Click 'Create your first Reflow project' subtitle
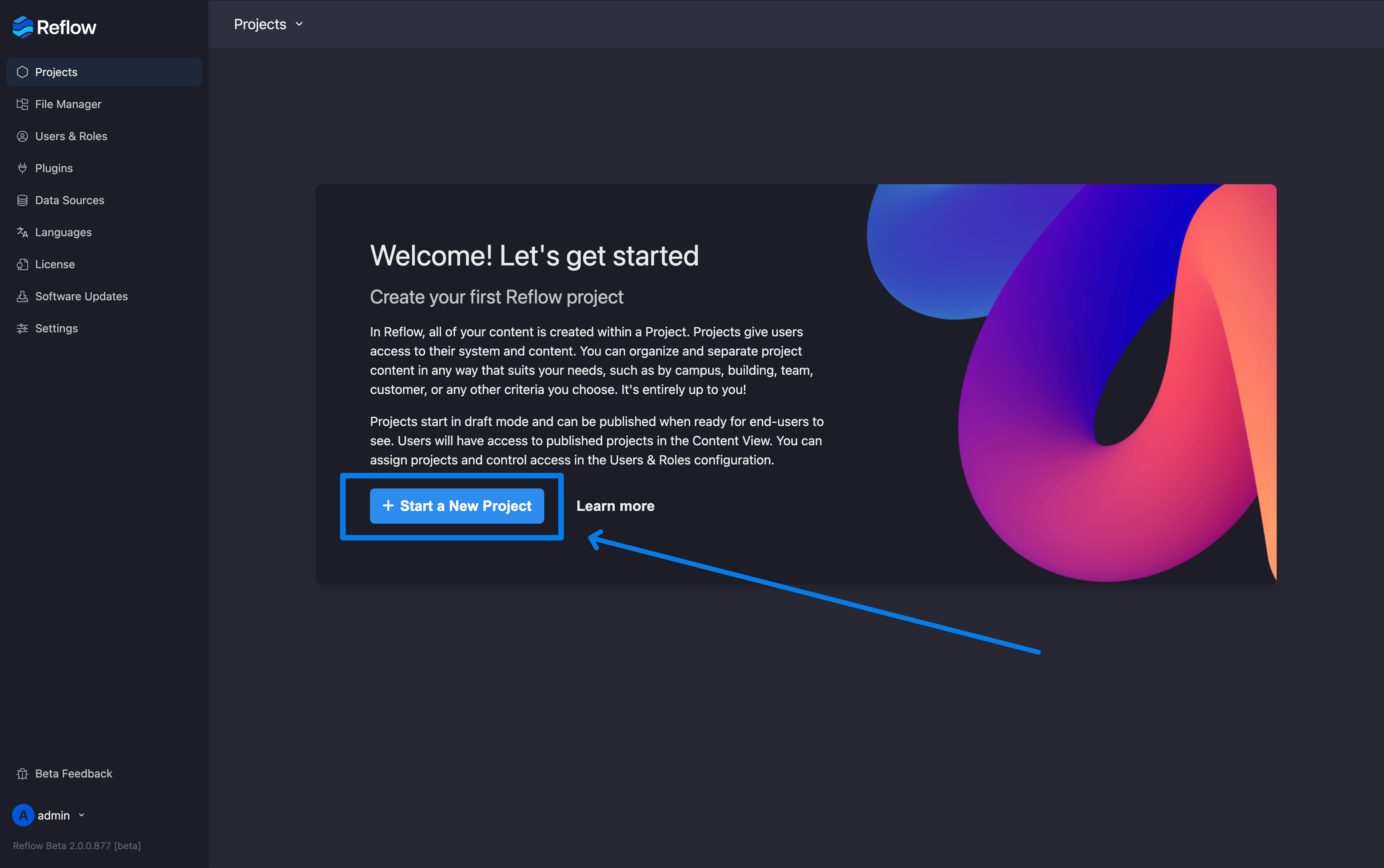Viewport: 1384px width, 868px height. [x=497, y=297]
